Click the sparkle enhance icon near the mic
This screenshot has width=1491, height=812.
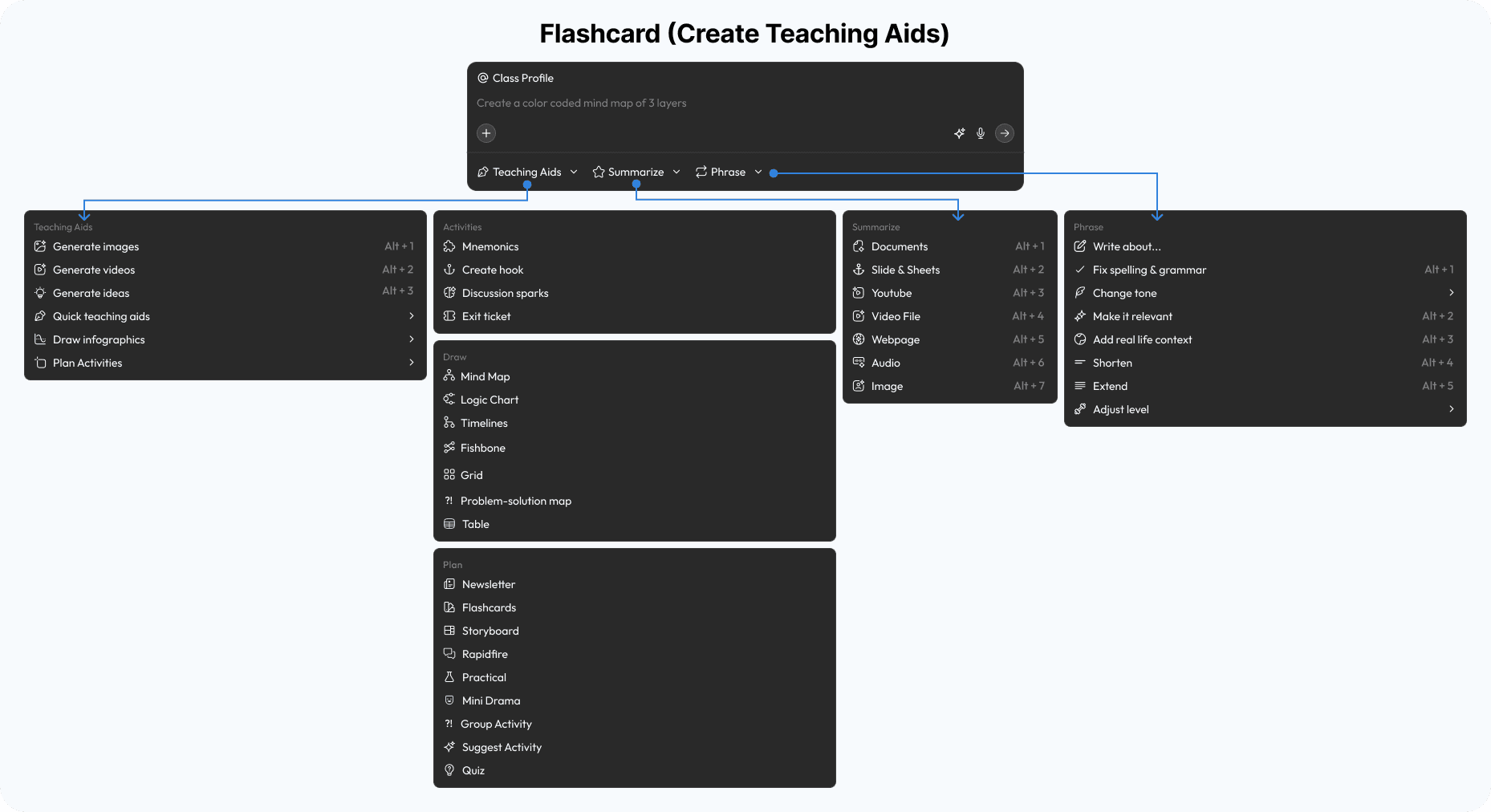[x=959, y=133]
